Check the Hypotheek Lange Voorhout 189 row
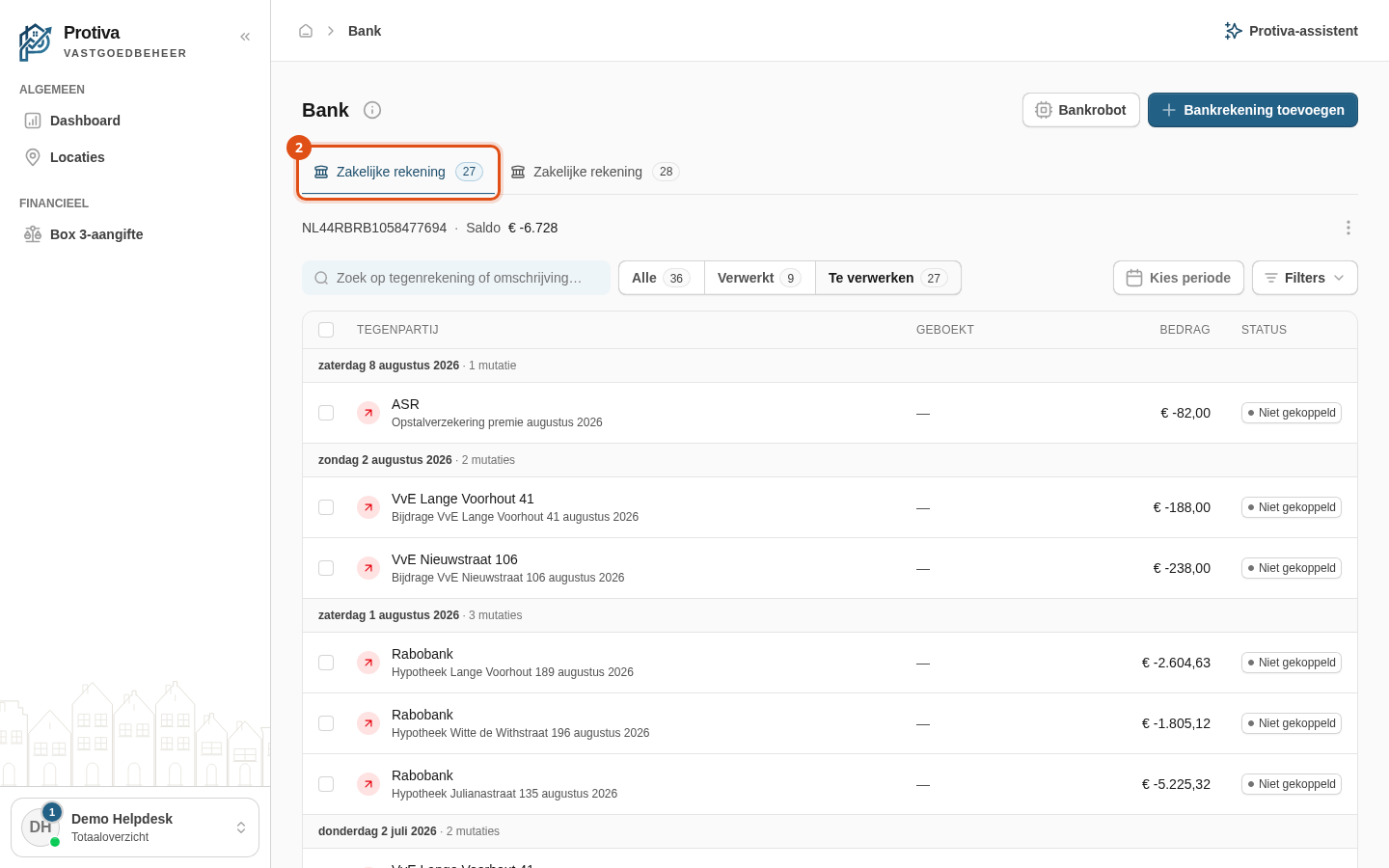1389x868 pixels. point(326,663)
